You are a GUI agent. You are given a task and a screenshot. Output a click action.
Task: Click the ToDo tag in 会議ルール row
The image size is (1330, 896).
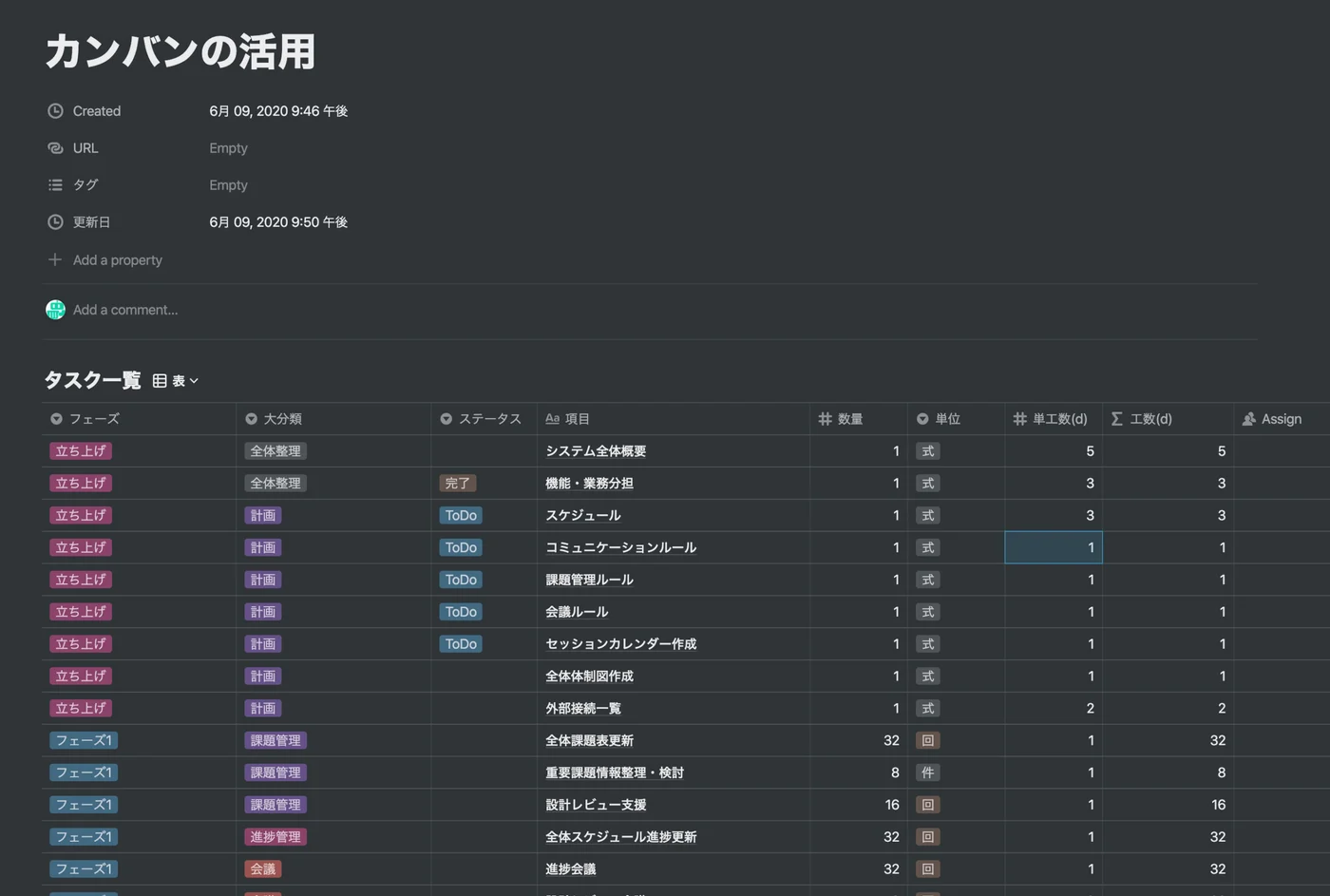pyautogui.click(x=461, y=612)
